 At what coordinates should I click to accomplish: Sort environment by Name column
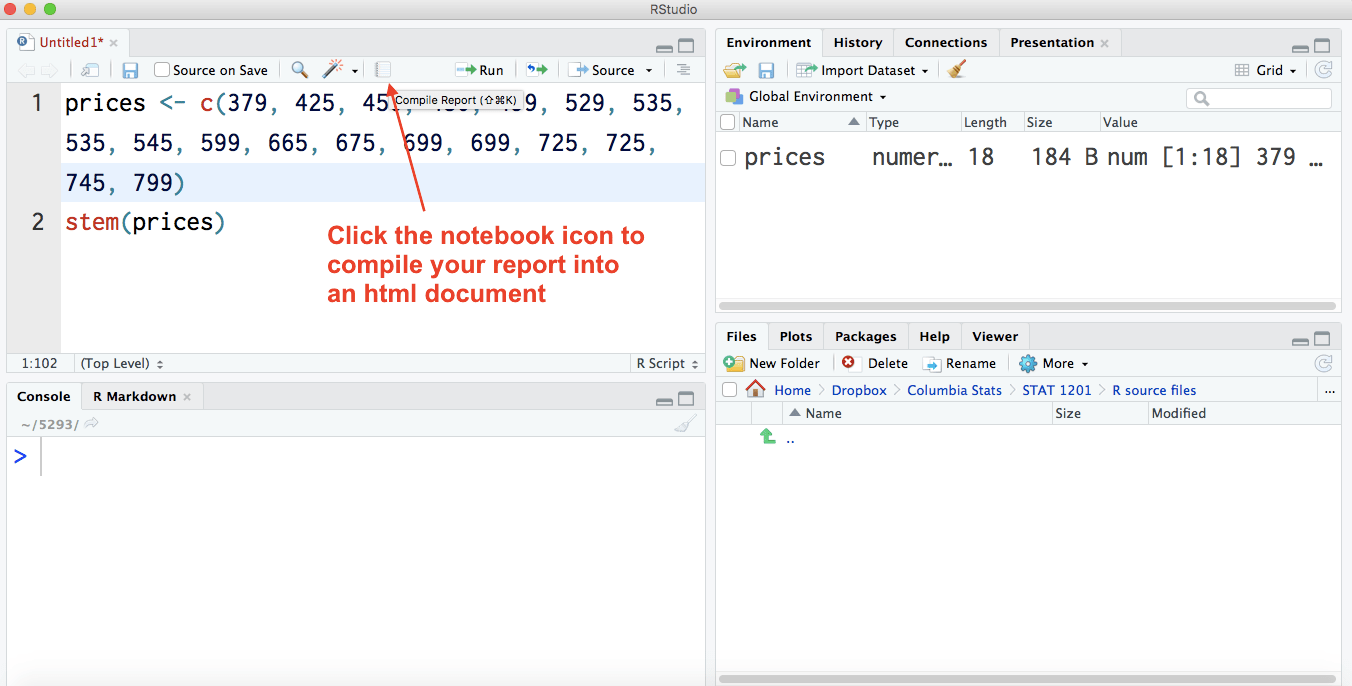tap(801, 122)
